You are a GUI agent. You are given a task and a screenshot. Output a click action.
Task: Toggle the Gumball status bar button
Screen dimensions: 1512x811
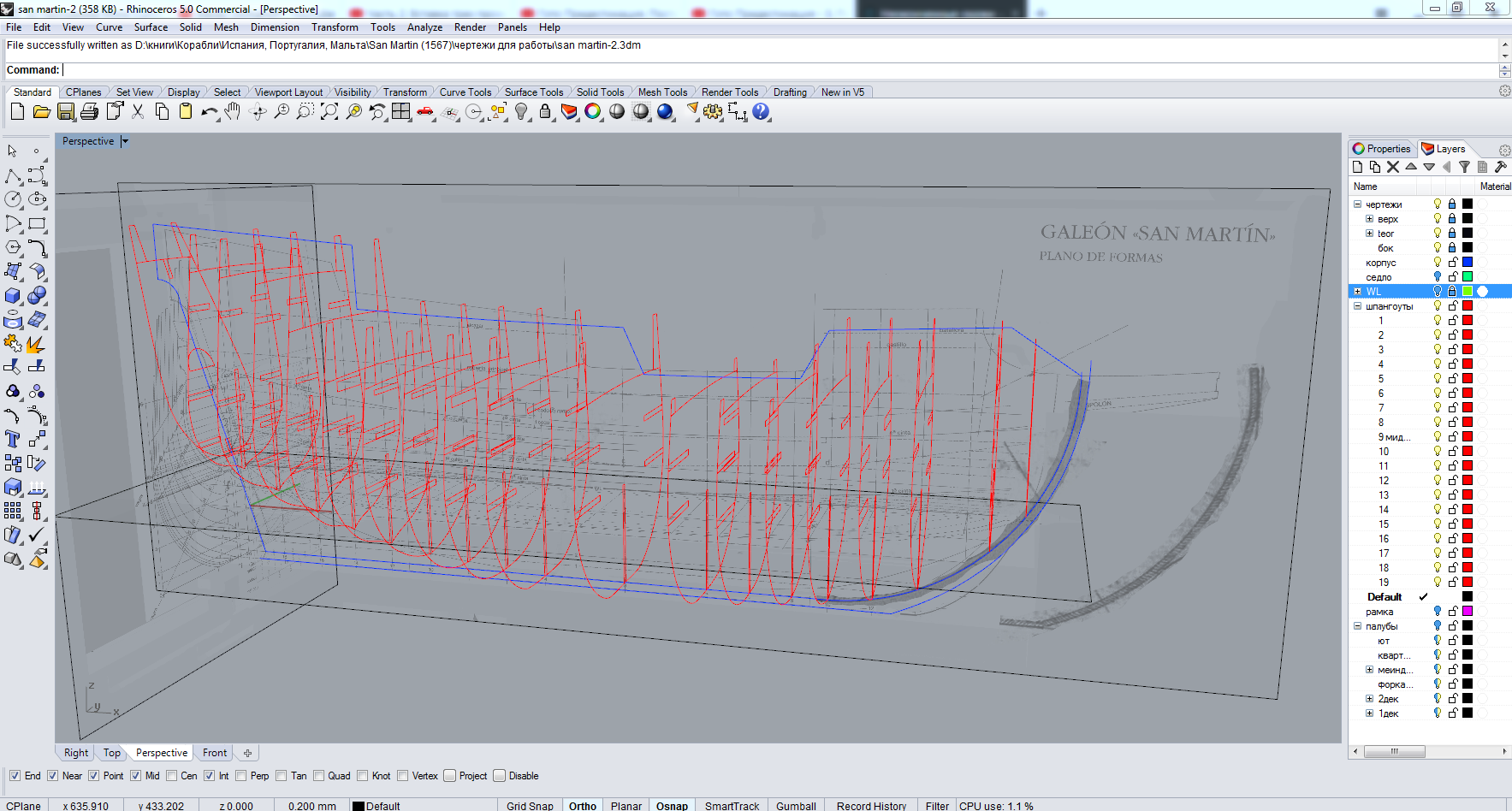[x=796, y=806]
